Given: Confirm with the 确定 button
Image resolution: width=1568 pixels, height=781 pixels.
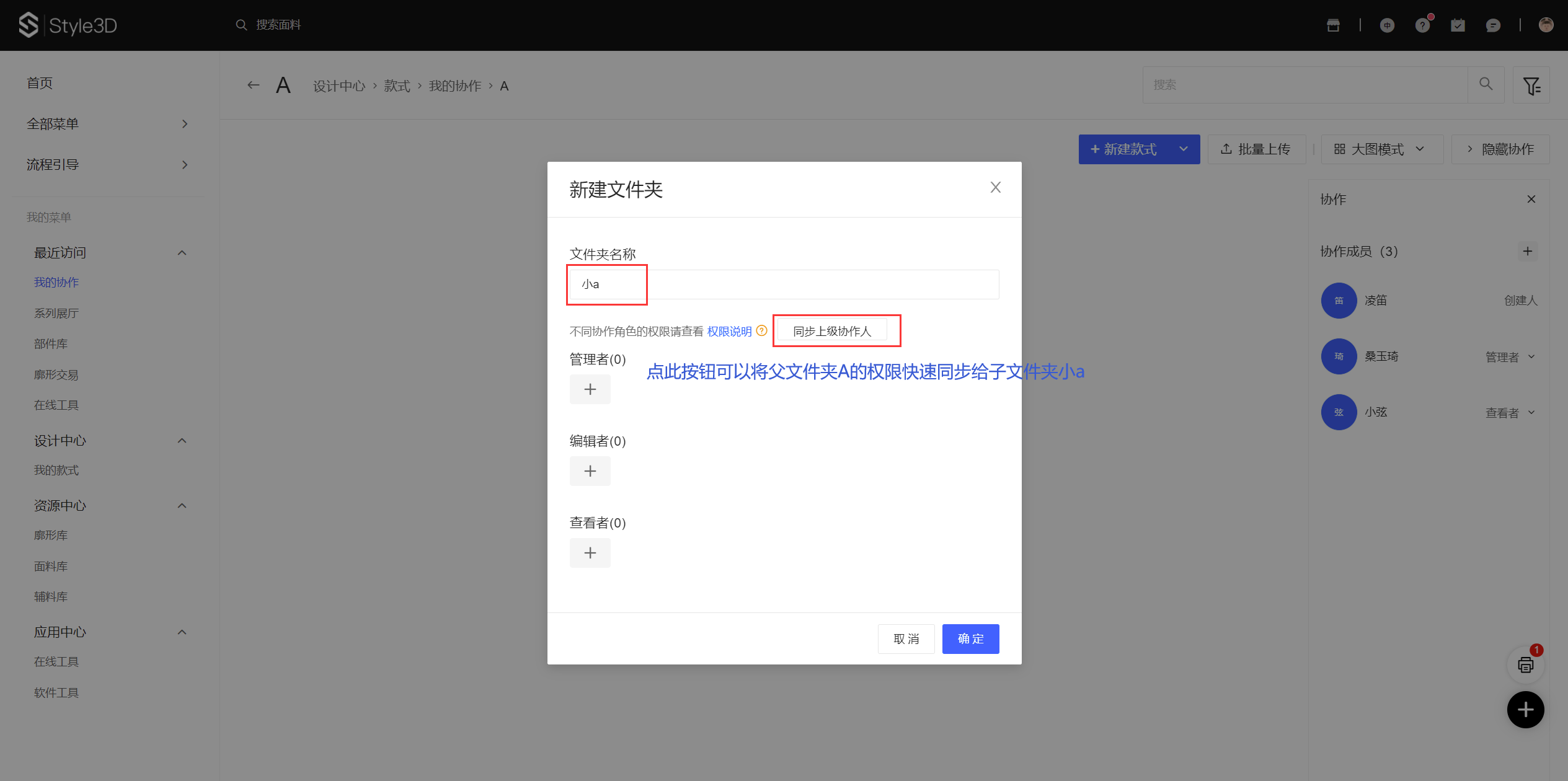Looking at the screenshot, I should [x=970, y=639].
